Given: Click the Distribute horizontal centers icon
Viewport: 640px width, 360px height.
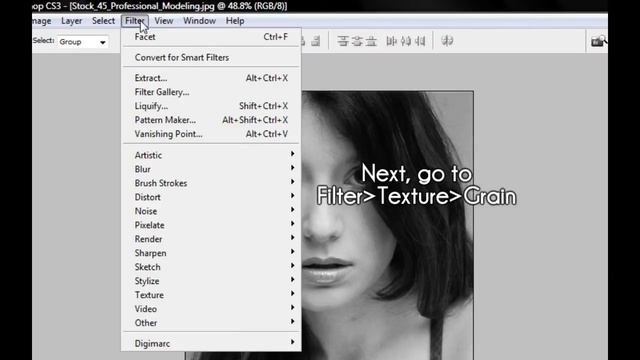Looking at the screenshot, I should [x=406, y=41].
